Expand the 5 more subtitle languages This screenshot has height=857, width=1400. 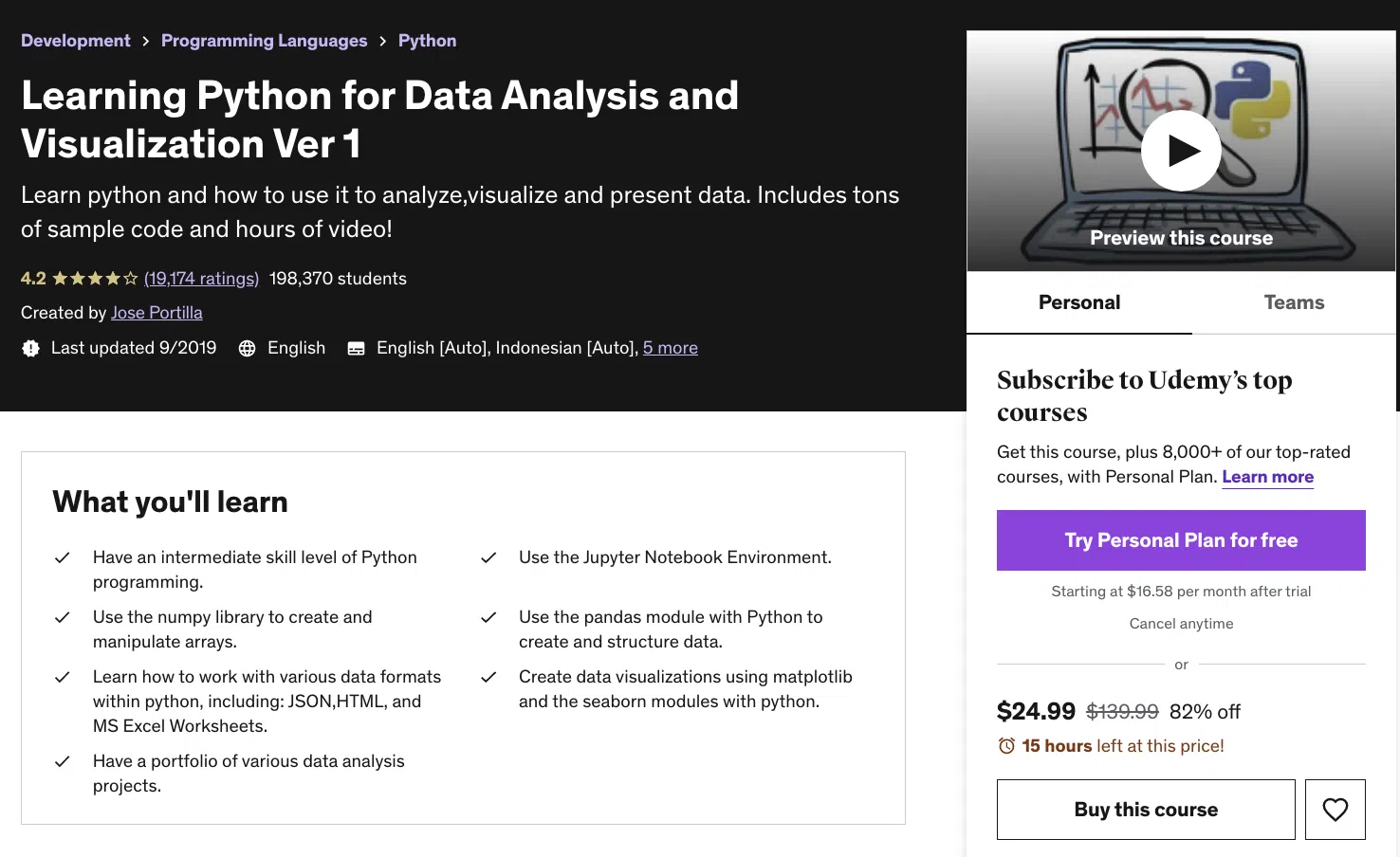[x=670, y=348]
